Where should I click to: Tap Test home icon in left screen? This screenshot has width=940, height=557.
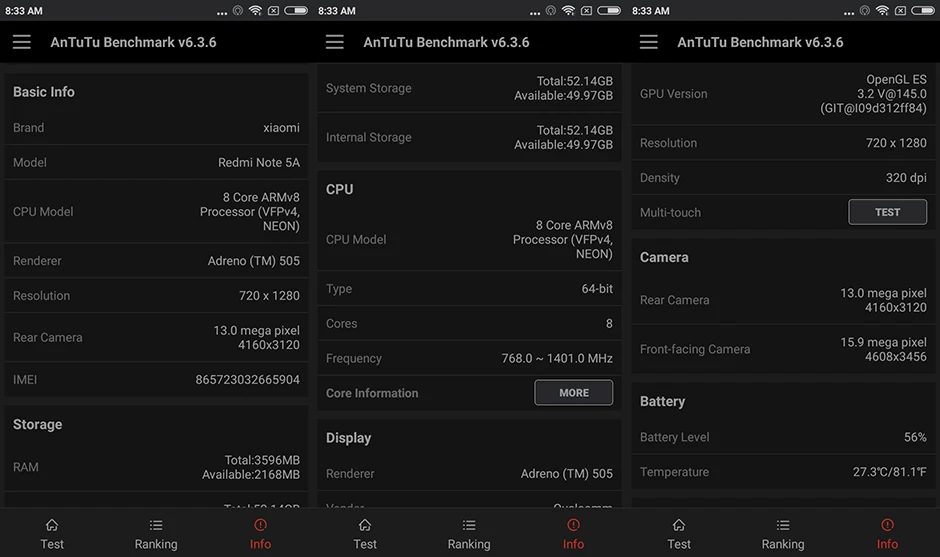pos(52,525)
